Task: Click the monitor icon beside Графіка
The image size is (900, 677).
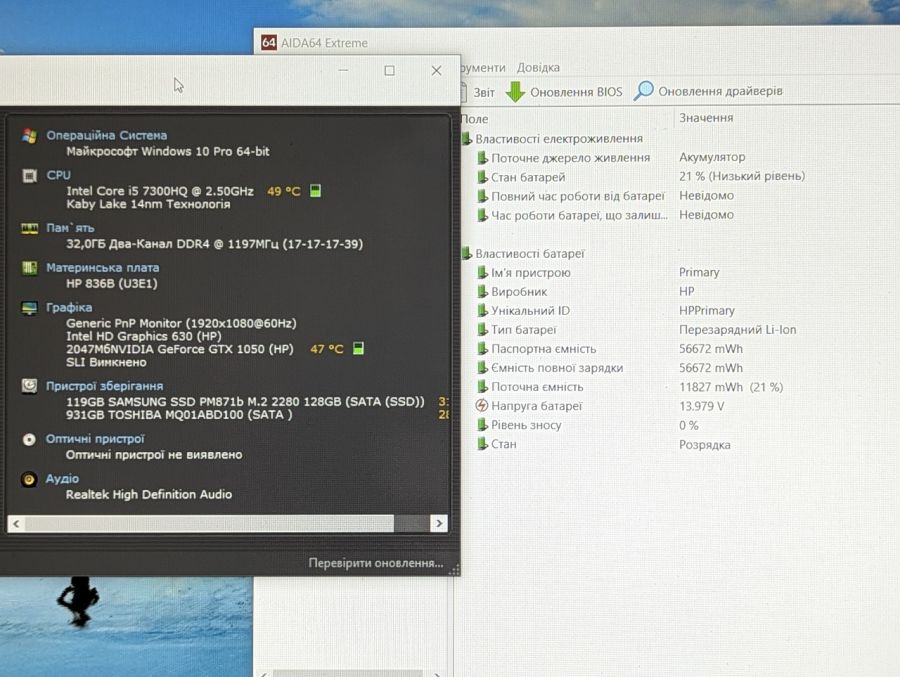Action: point(29,308)
